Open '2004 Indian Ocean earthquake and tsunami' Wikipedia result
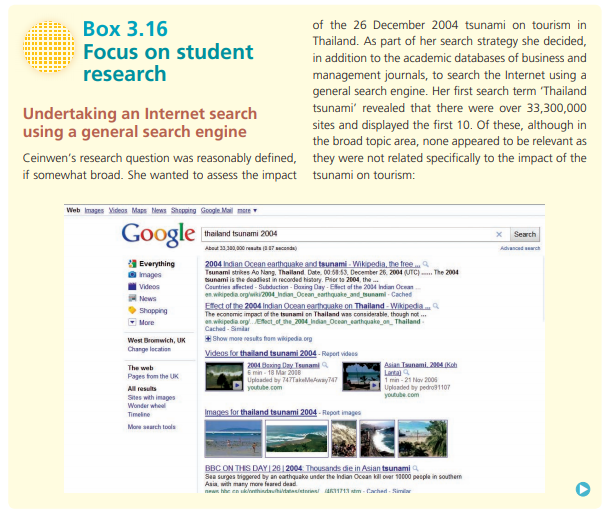This screenshot has height=509, width=603. pyautogui.click(x=312, y=264)
